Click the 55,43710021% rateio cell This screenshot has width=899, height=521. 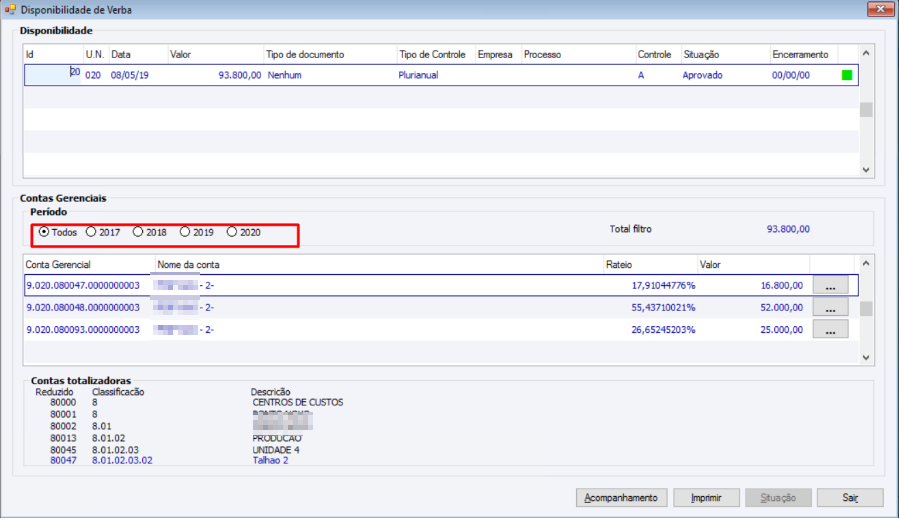(x=663, y=308)
